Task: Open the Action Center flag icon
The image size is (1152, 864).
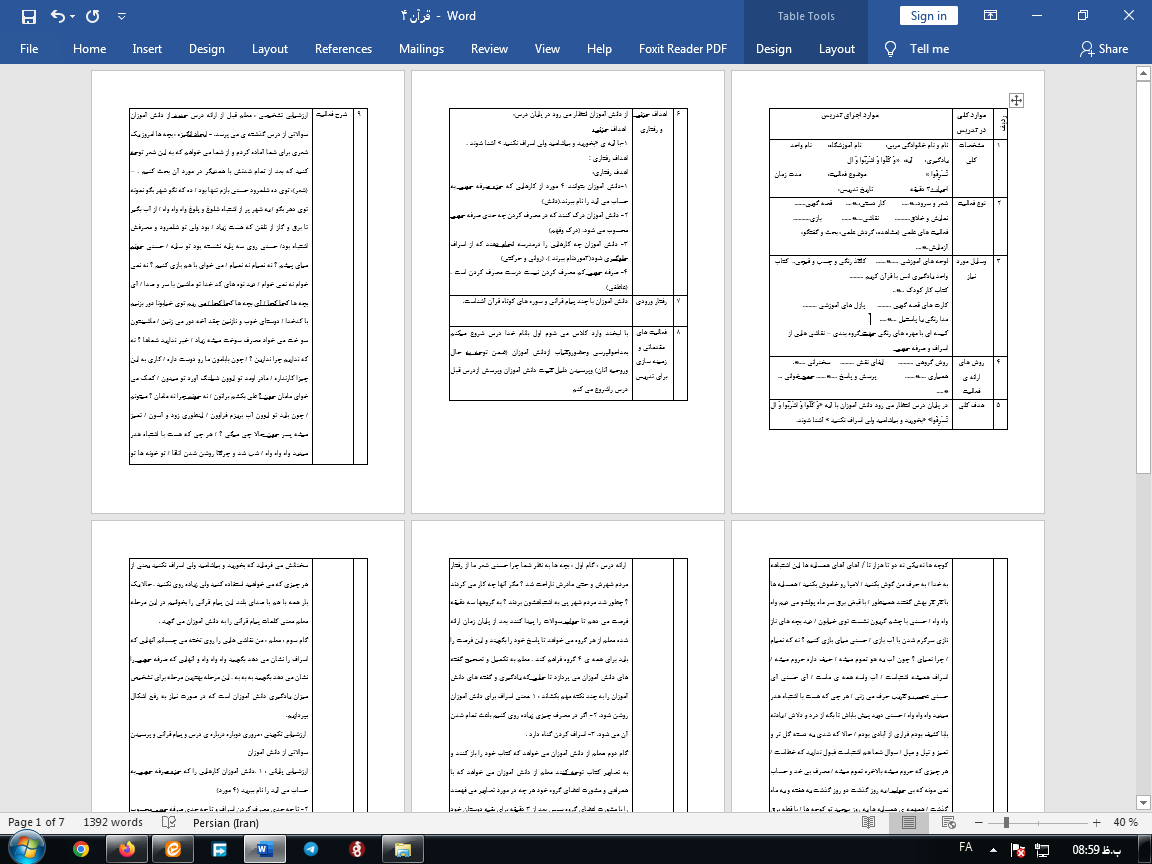Action: [1018, 850]
